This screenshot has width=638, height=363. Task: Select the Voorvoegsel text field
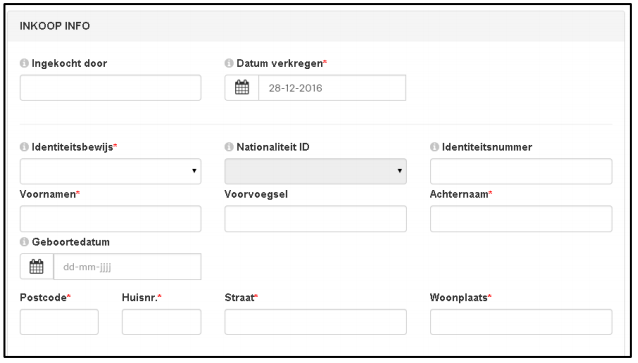click(x=315, y=219)
